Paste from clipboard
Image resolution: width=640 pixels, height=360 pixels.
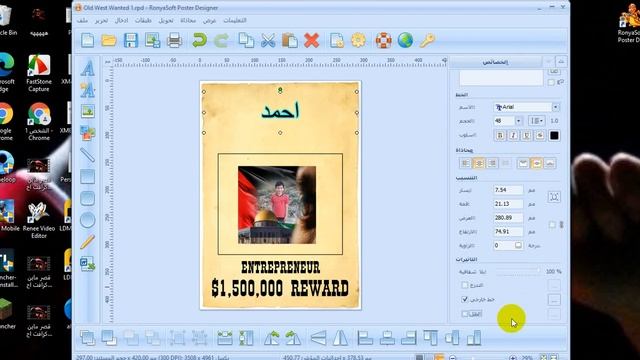(x=290, y=40)
